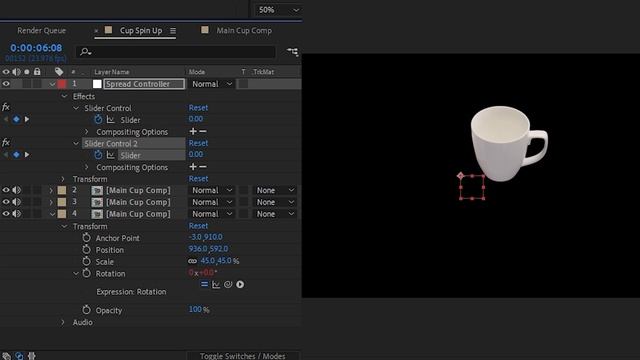Click the Layer Name column header
The width and height of the screenshot is (640, 360).
coord(111,72)
